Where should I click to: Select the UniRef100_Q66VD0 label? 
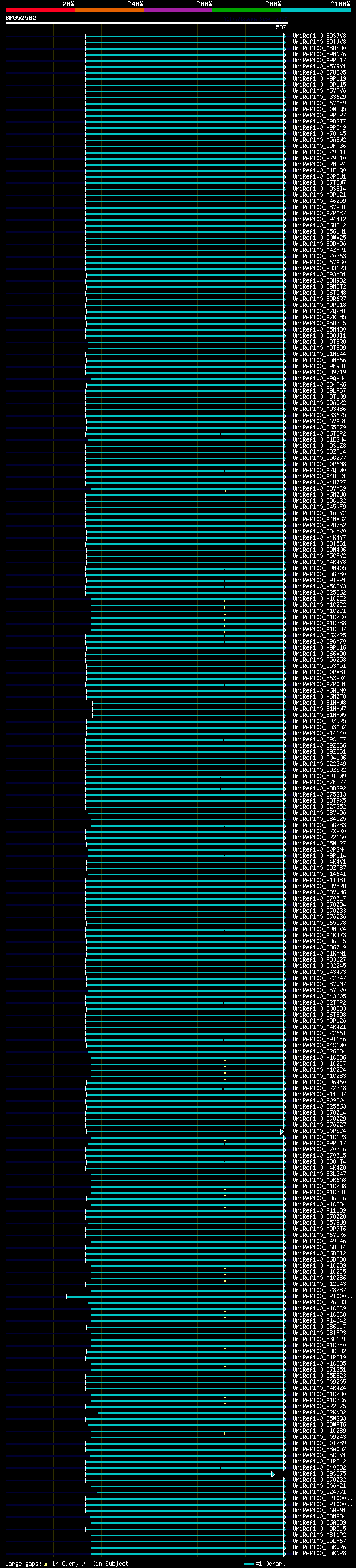(319, 654)
